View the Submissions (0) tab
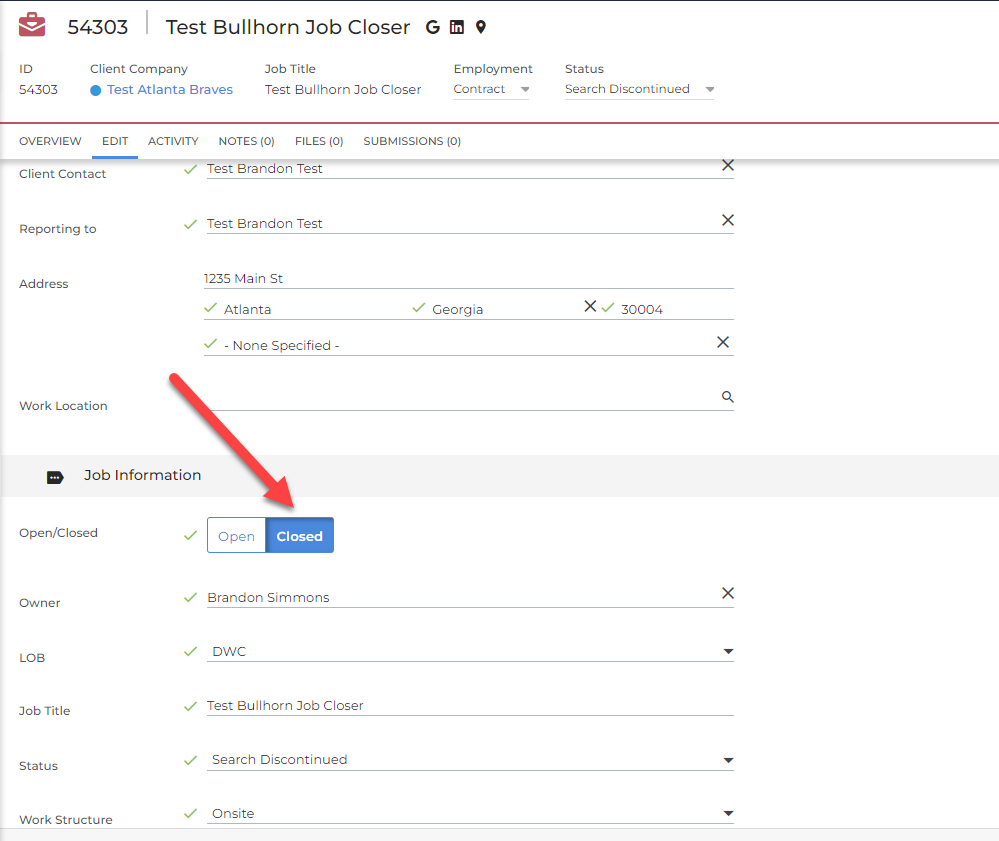The image size is (999, 841). point(412,141)
